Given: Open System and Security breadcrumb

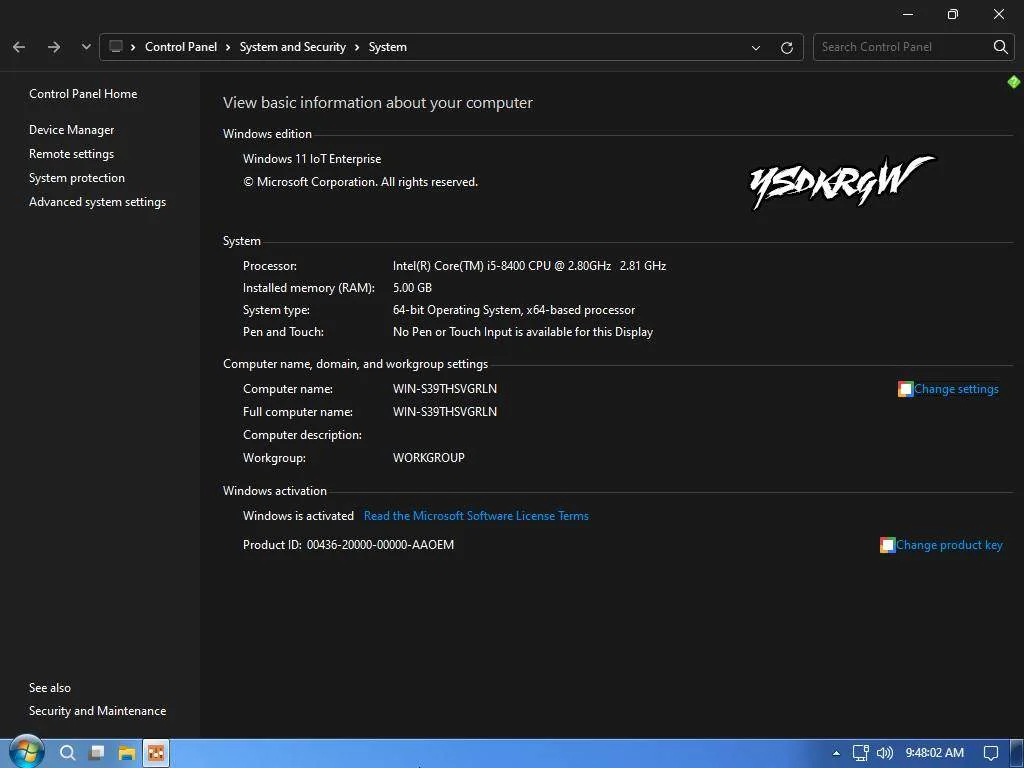Looking at the screenshot, I should 293,47.
